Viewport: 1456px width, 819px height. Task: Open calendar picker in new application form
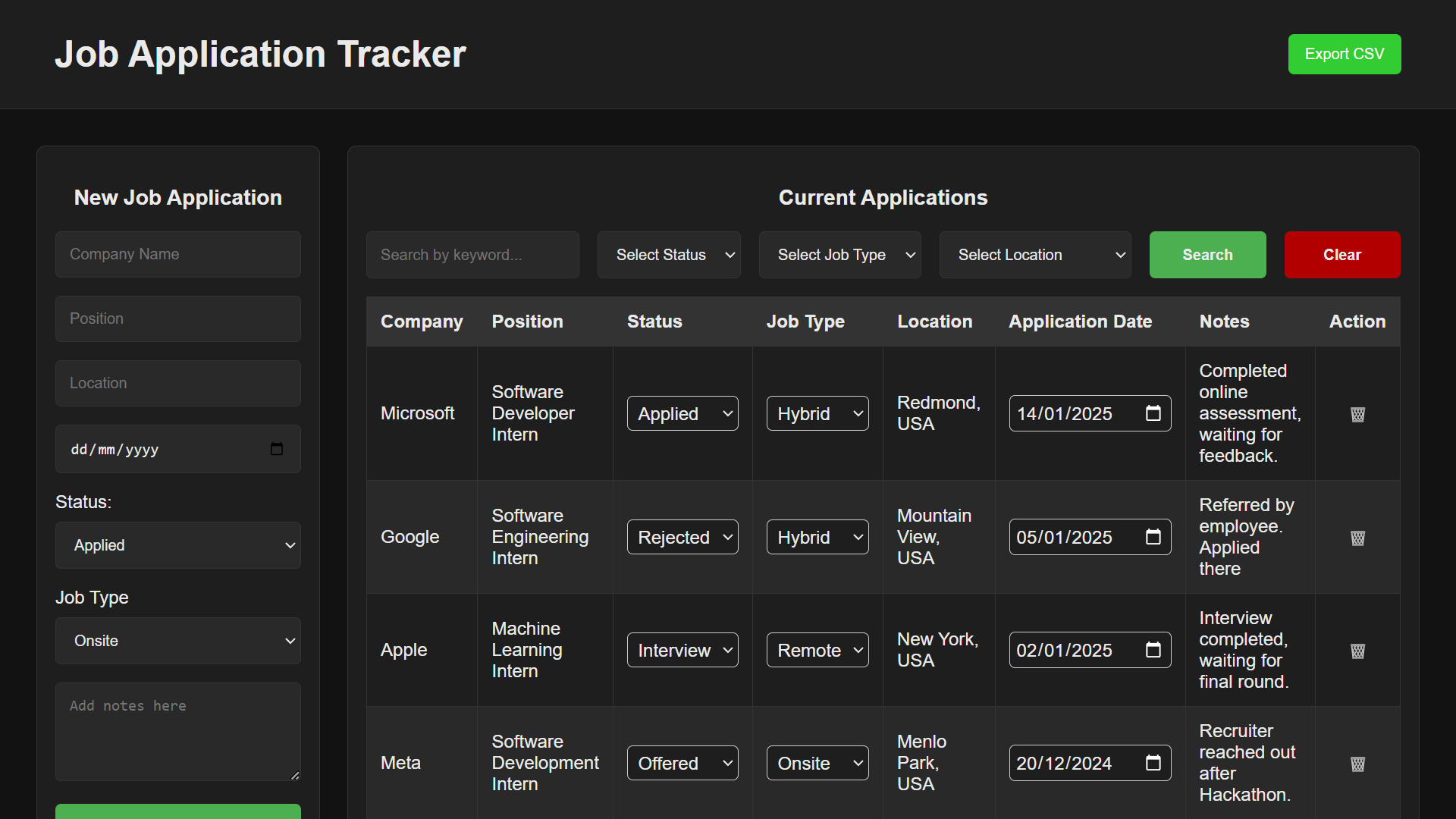pos(277,449)
